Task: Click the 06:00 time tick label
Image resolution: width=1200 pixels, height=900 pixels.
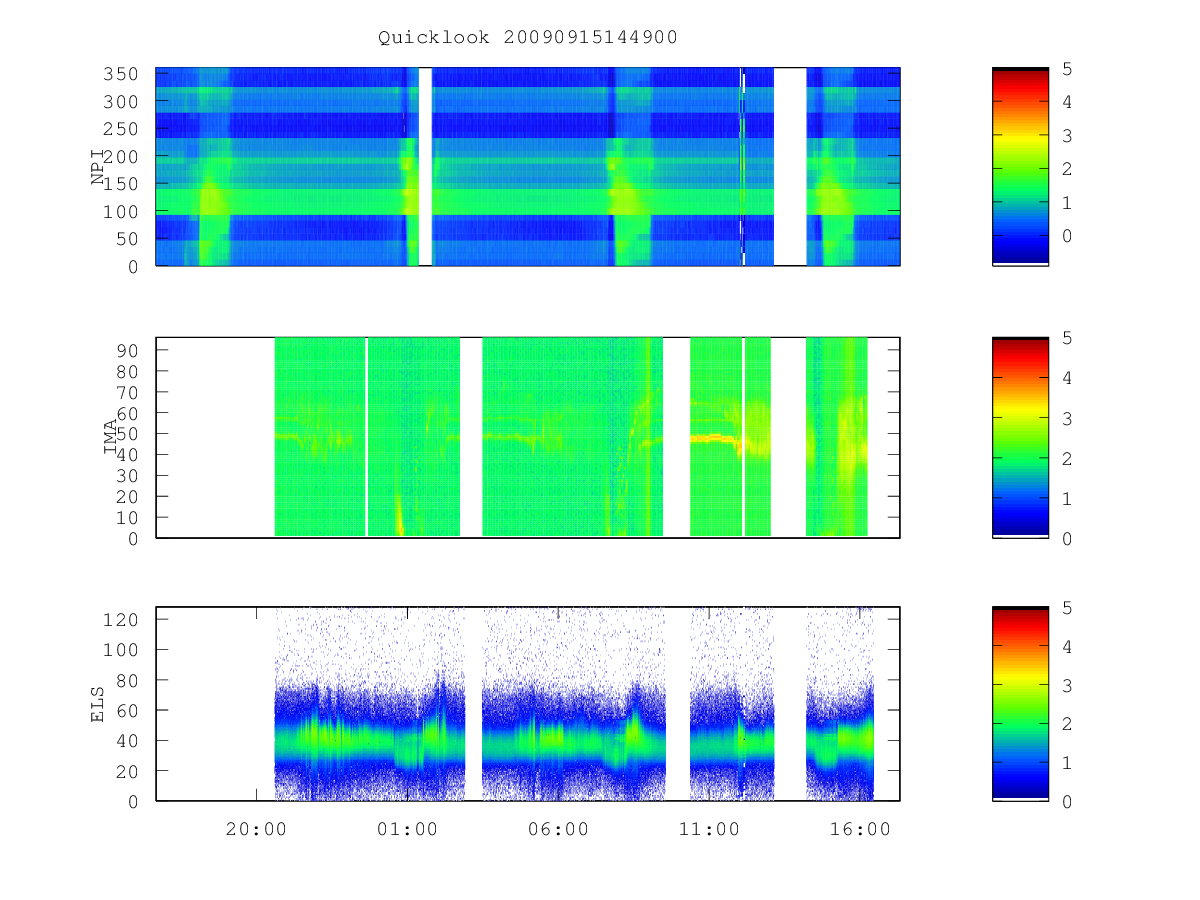Action: (x=558, y=829)
